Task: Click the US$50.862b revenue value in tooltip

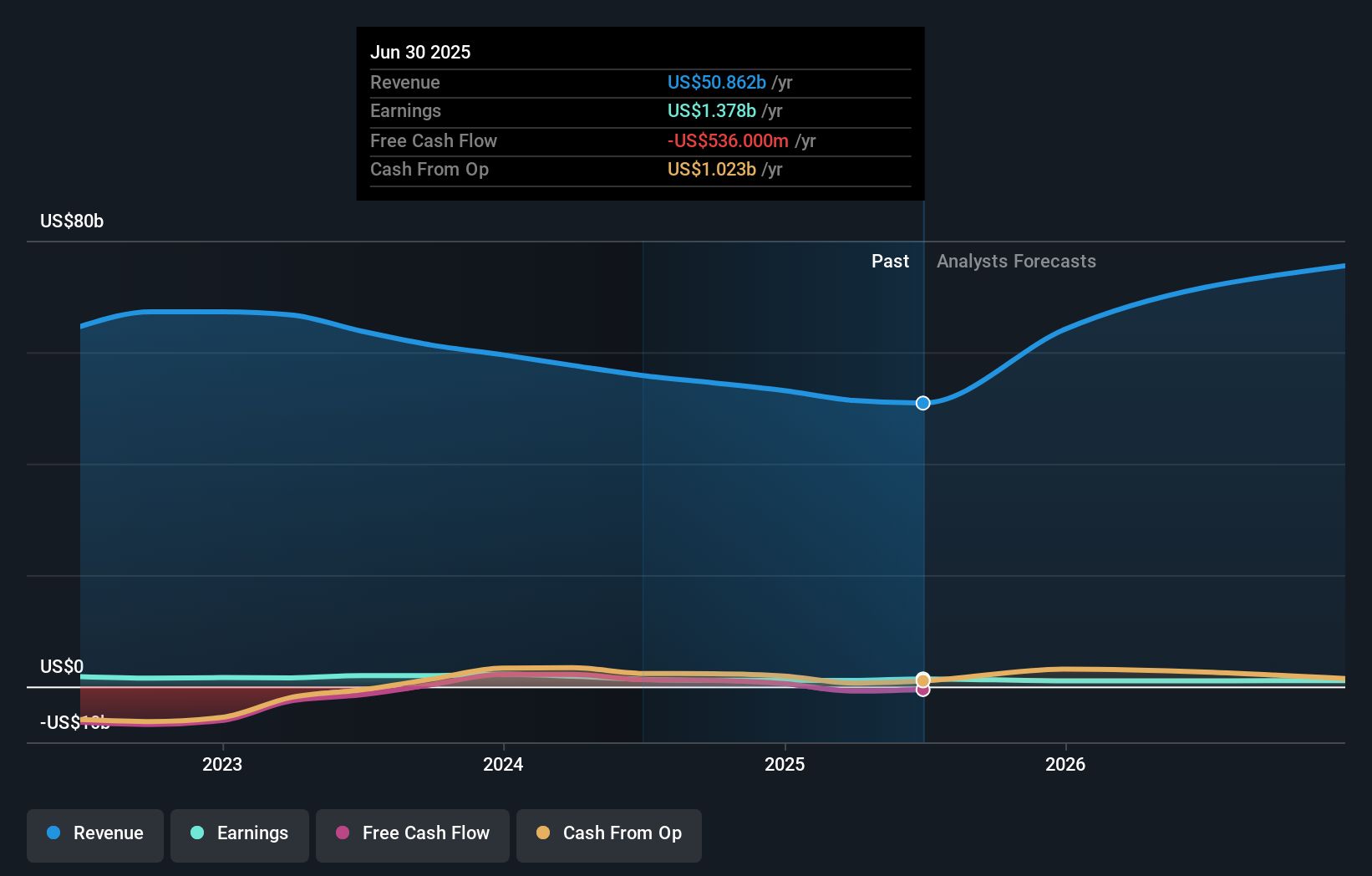Action: click(716, 83)
